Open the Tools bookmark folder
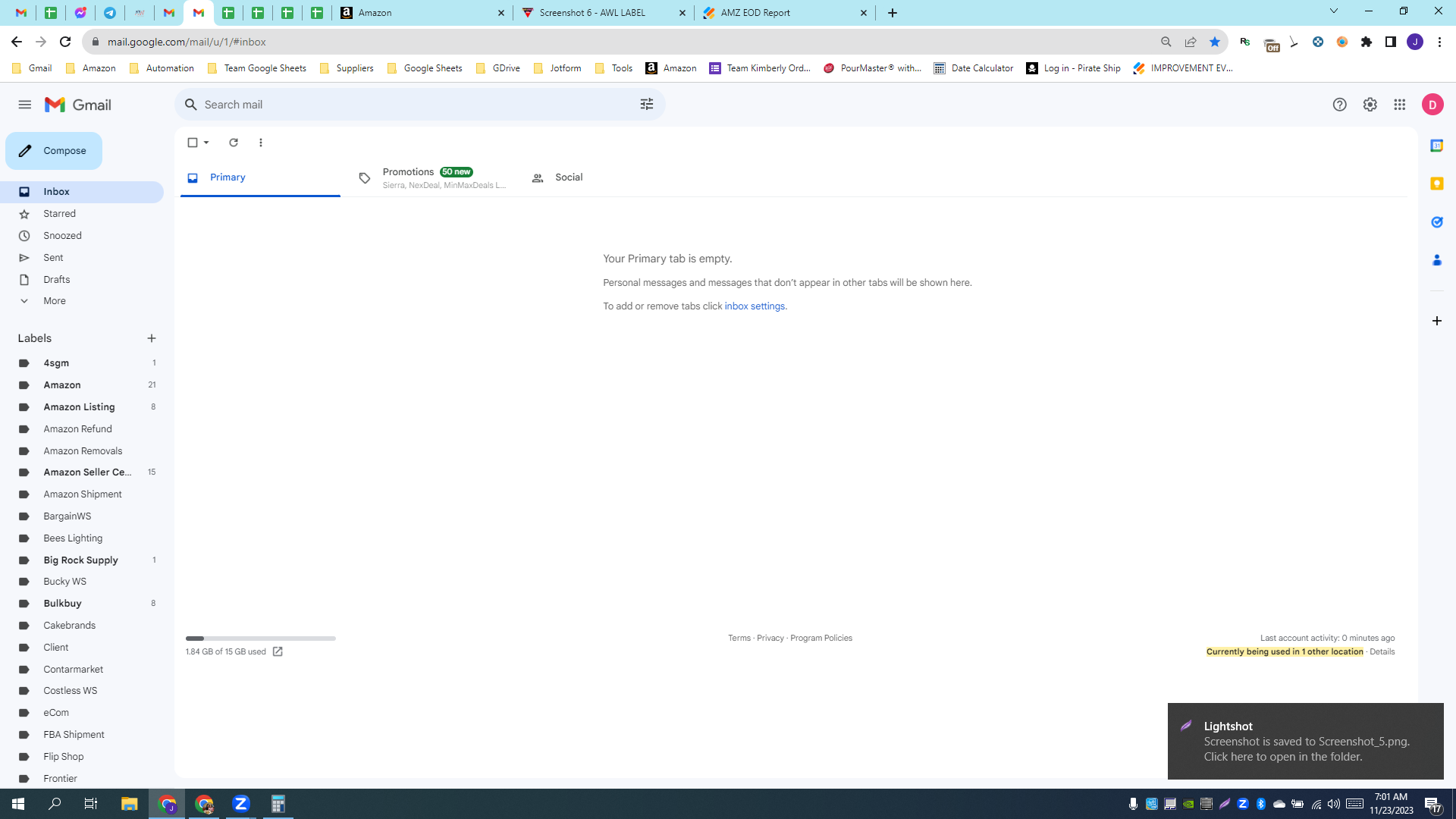The height and width of the screenshot is (819, 1456). click(x=614, y=68)
